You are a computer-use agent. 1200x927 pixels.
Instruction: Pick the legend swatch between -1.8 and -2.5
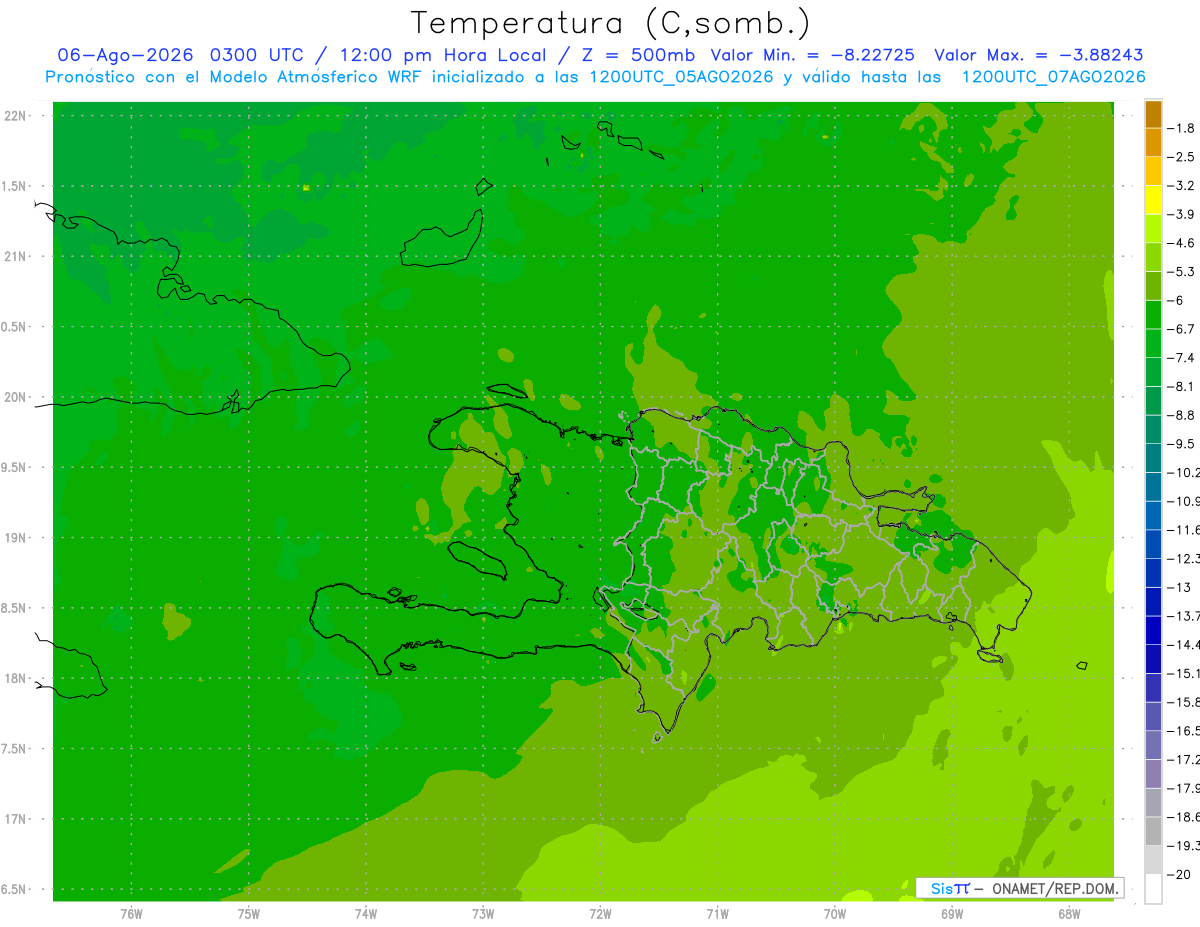(x=1153, y=142)
